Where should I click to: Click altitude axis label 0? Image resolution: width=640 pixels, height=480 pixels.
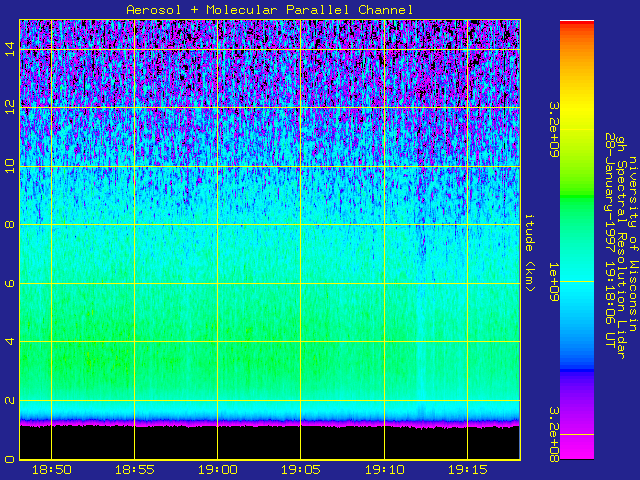(10, 459)
